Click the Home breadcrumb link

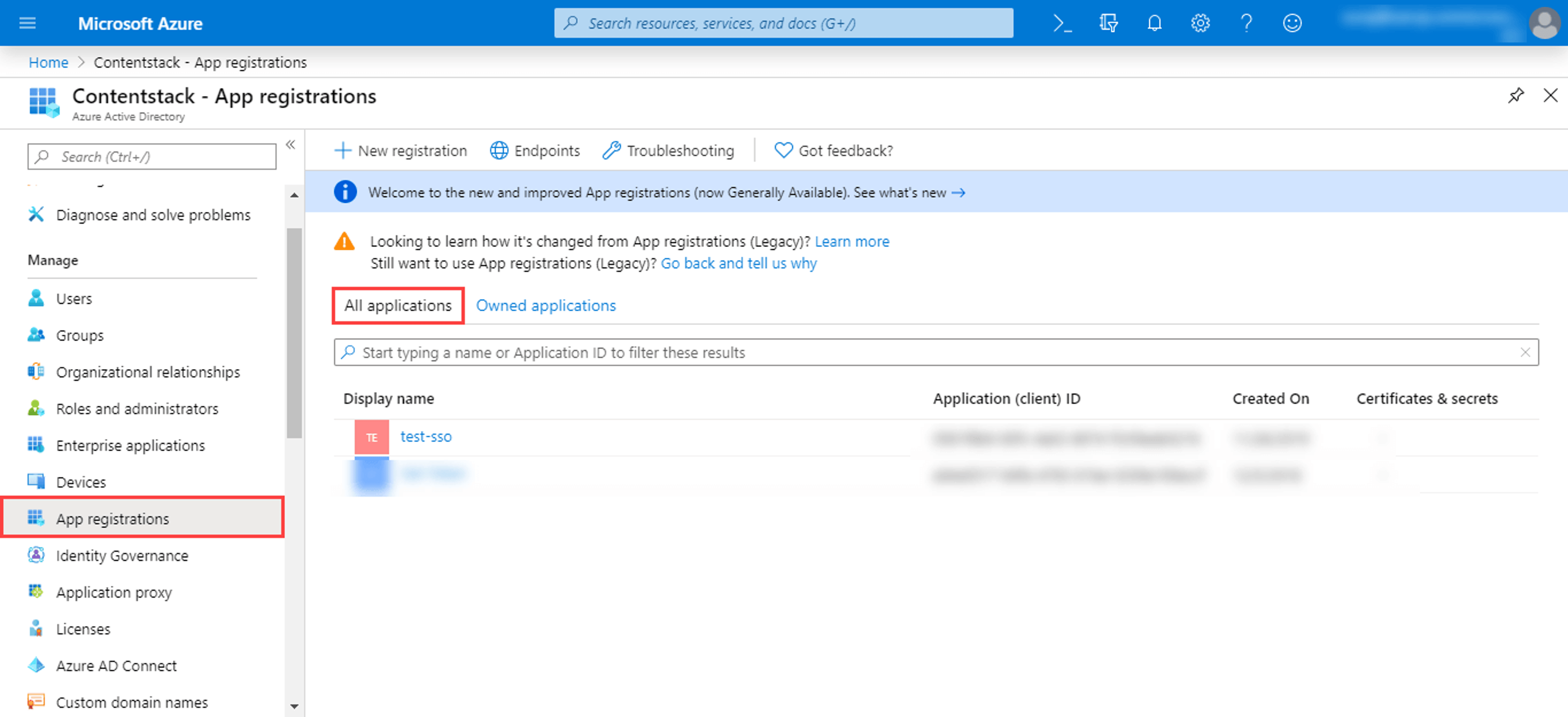(x=48, y=62)
